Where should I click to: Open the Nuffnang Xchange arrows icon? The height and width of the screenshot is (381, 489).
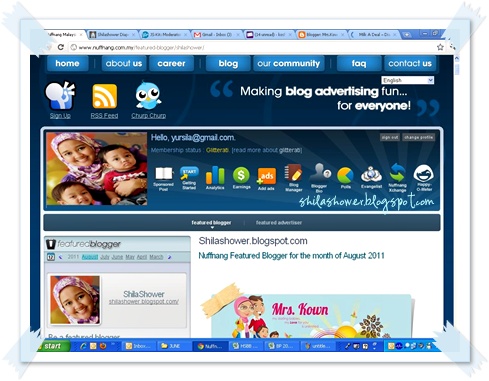pyautogui.click(x=398, y=172)
